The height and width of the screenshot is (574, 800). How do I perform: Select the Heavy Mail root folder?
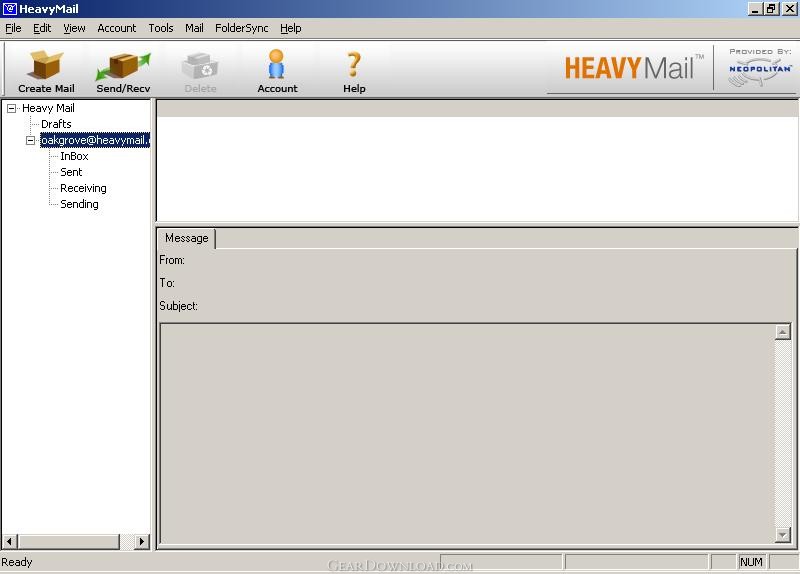48,108
